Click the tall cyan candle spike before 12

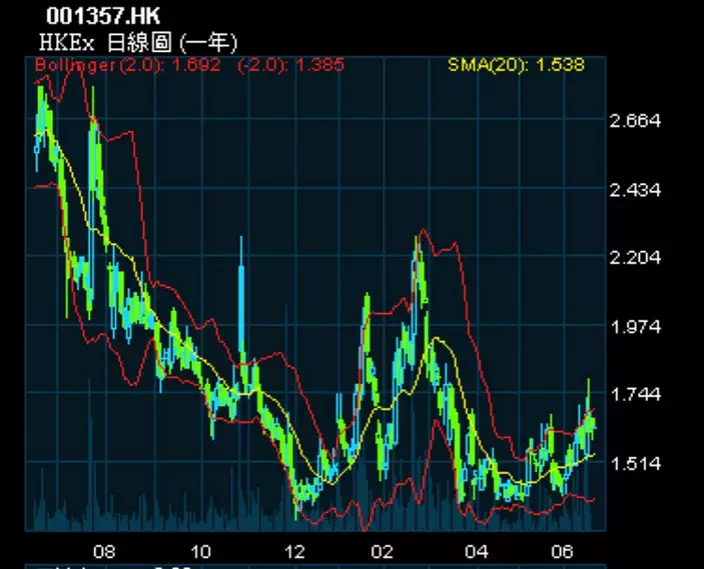[241, 290]
